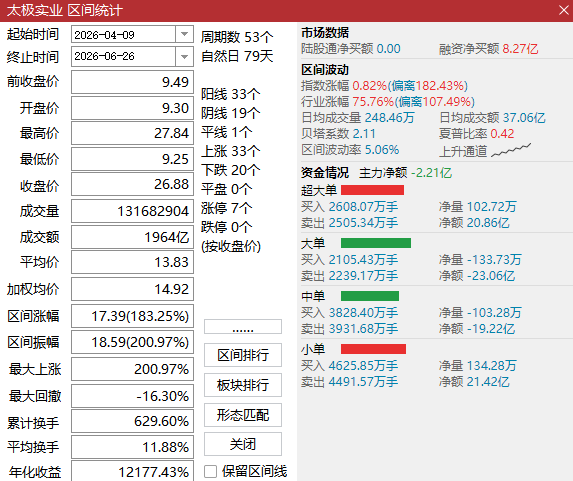Click the 周期数 53个 text

coord(237,37)
